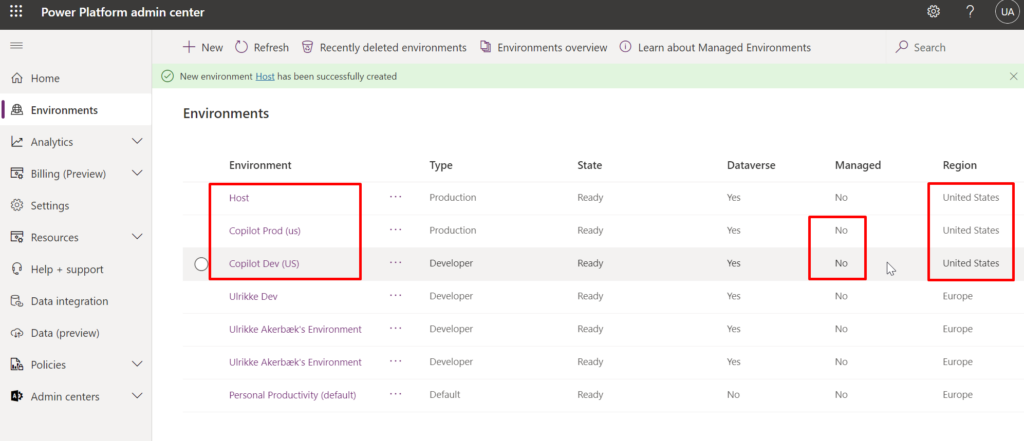Click the Analytics chart icon

17,142
